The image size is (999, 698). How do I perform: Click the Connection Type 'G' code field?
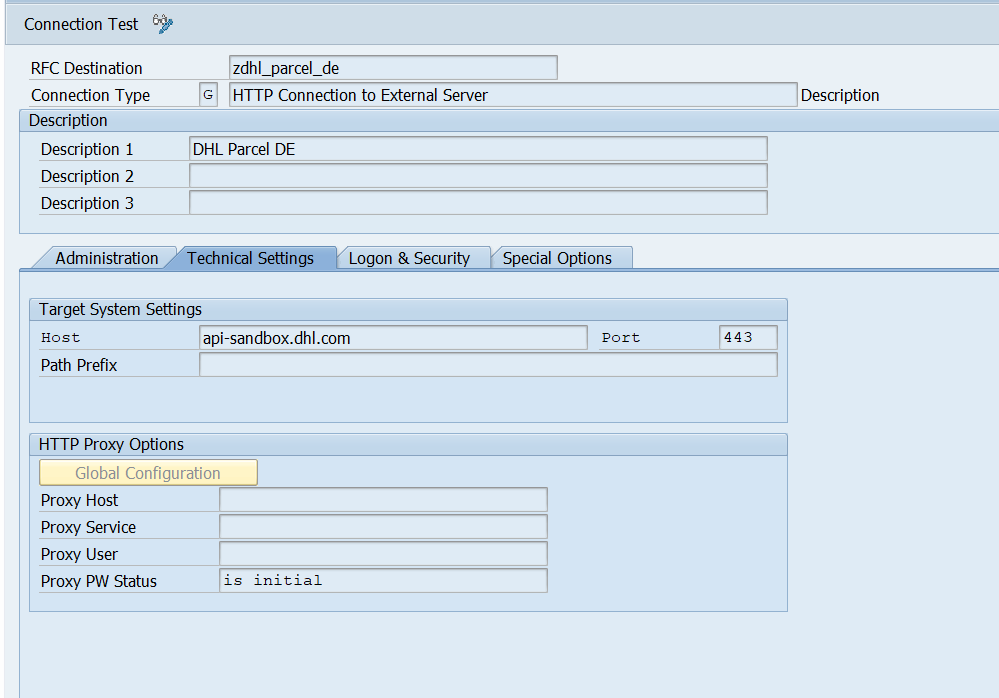(208, 95)
